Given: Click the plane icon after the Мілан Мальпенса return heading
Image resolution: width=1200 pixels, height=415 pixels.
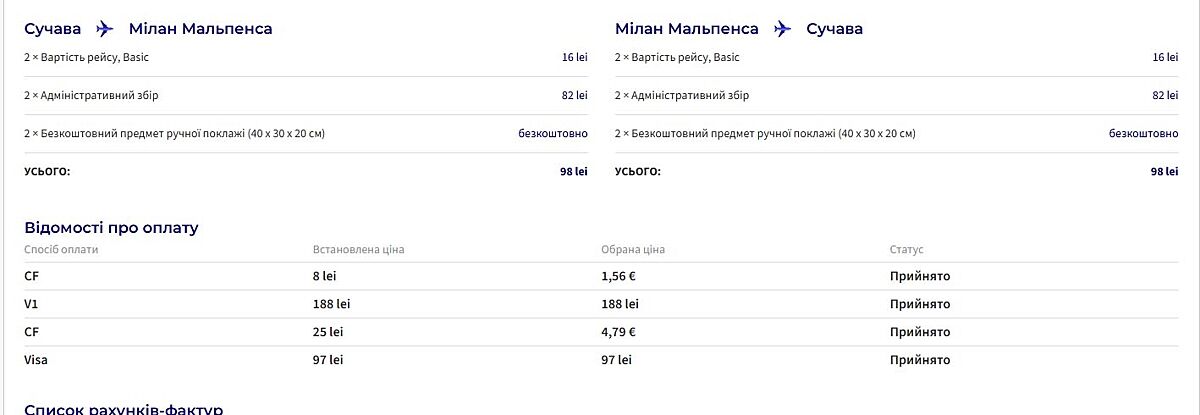Looking at the screenshot, I should pyautogui.click(x=782, y=29).
